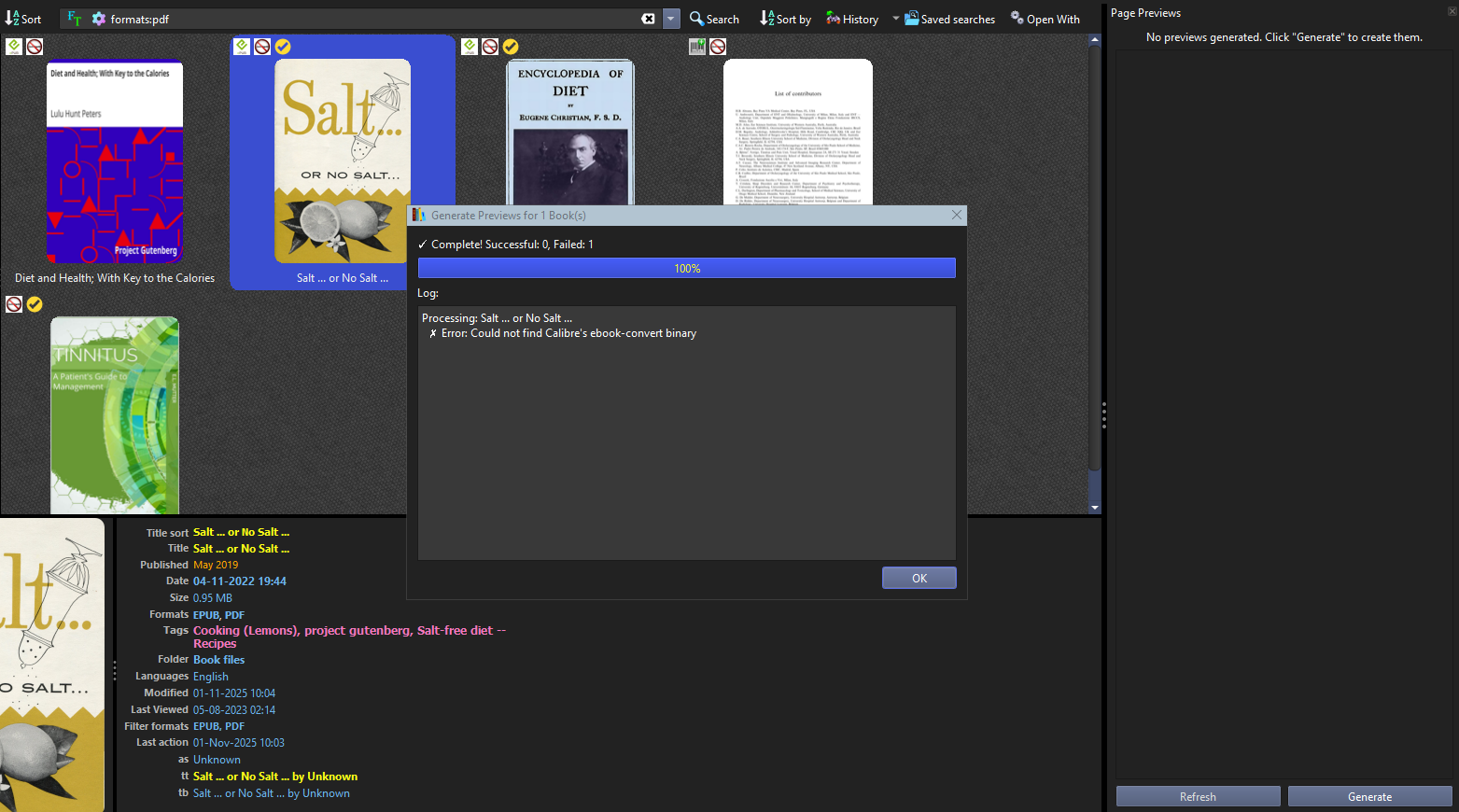
Task: Select the Tinnitus book cover
Action: coord(115,415)
